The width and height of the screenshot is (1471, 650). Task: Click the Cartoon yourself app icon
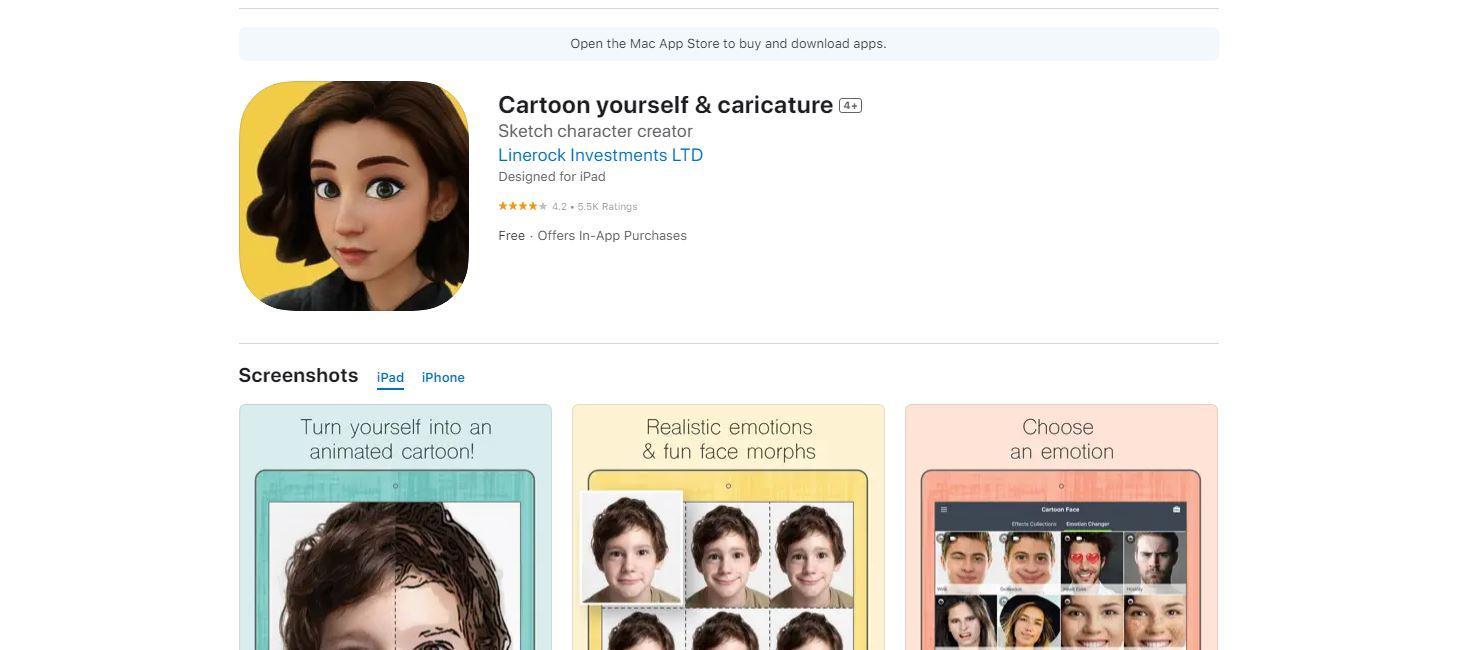(354, 196)
